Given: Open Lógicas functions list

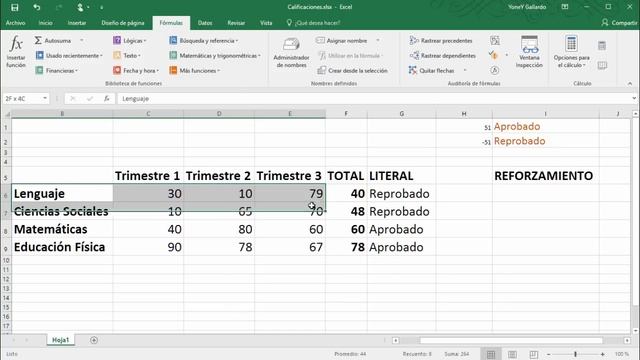Looking at the screenshot, I should (x=129, y=40).
